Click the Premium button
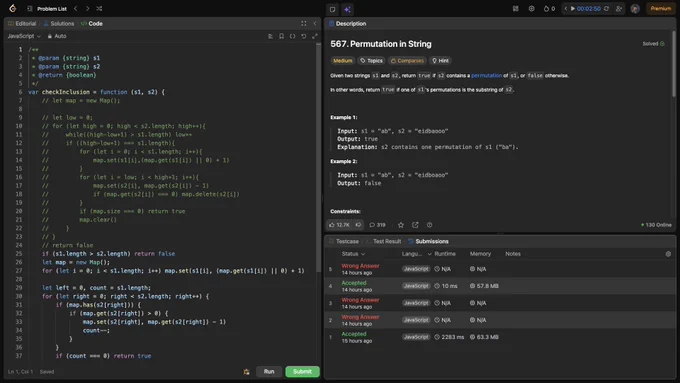The height and width of the screenshot is (383, 680). click(660, 9)
